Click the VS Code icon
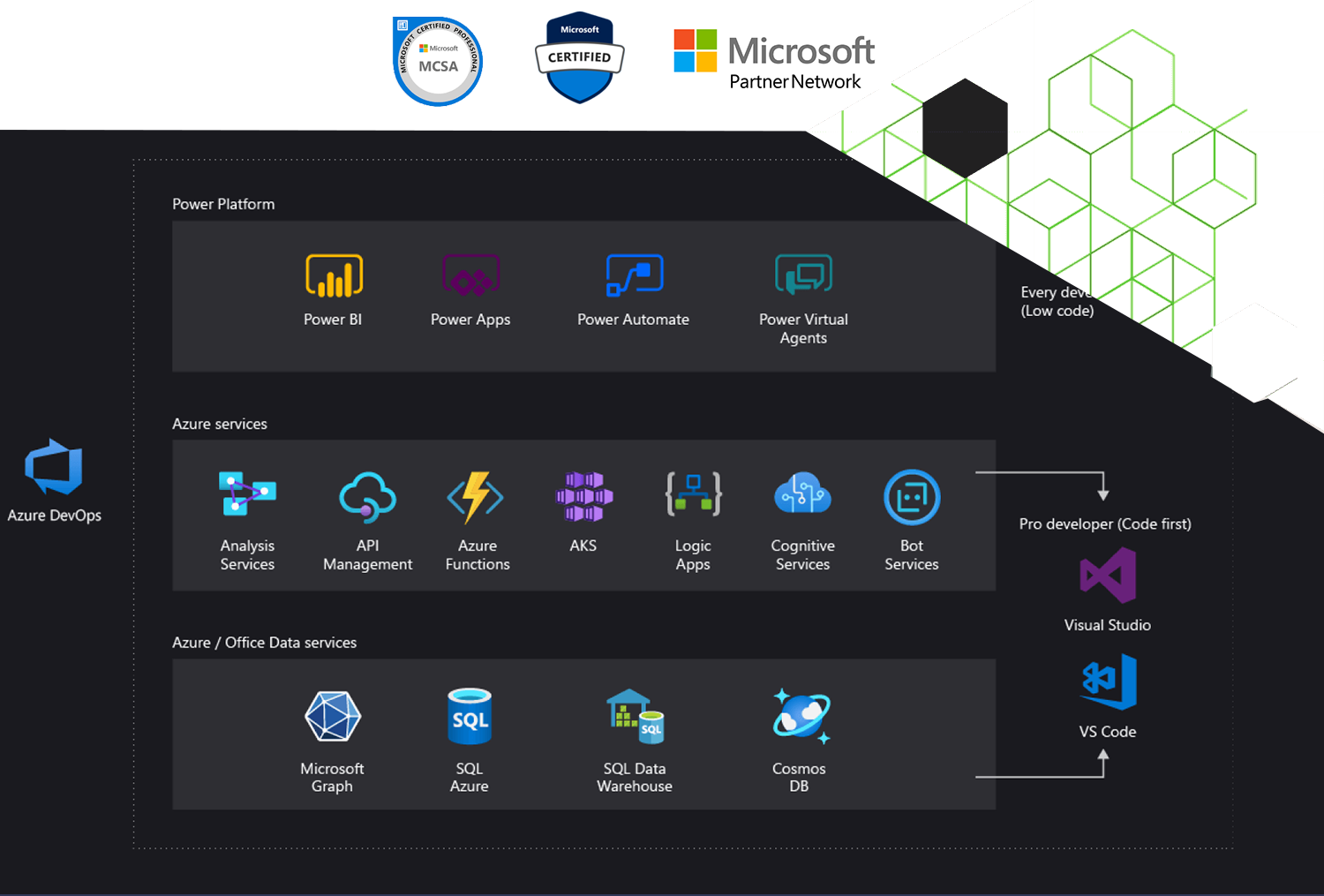Screen dimensions: 1324x896 tap(1110, 681)
